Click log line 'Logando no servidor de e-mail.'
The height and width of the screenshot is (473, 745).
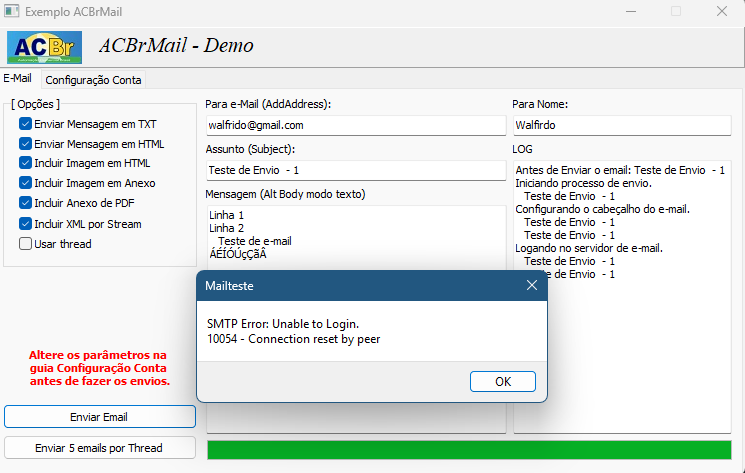coord(589,248)
